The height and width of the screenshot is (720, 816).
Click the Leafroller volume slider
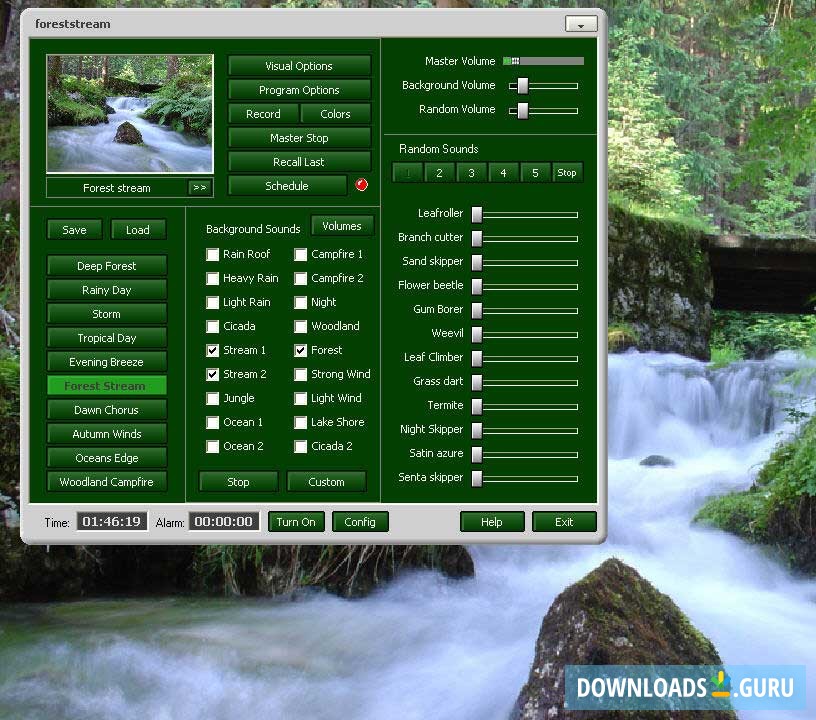[525, 214]
